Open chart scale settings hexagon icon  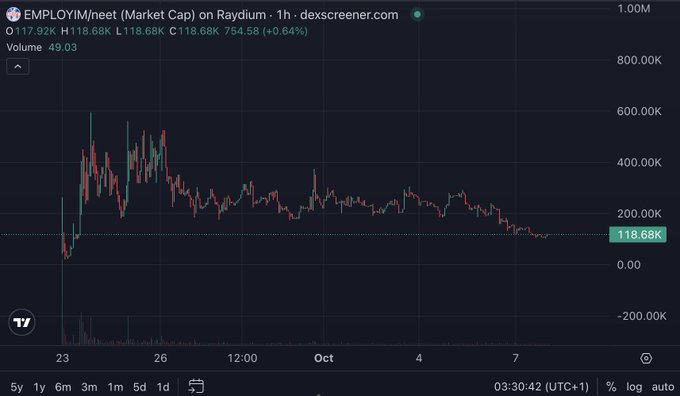(x=646, y=358)
